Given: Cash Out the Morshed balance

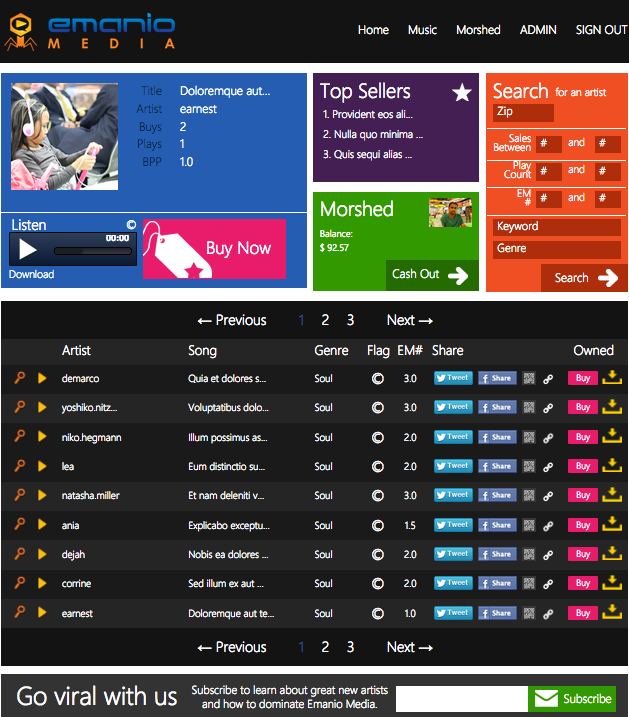Looking at the screenshot, I should [x=432, y=275].
